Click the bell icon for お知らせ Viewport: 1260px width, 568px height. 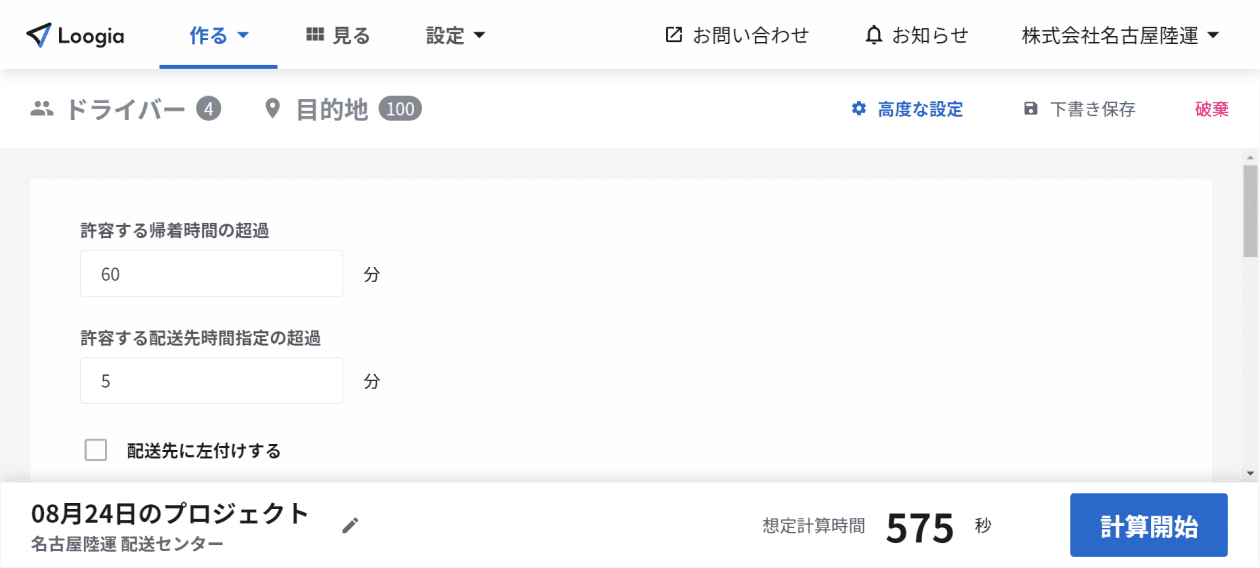(874, 35)
